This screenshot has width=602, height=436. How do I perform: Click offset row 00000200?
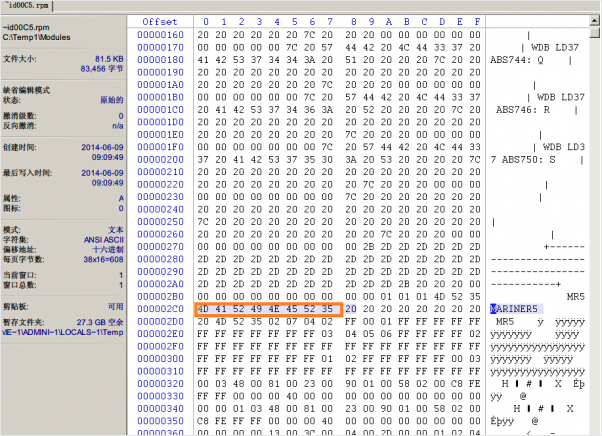(x=160, y=160)
